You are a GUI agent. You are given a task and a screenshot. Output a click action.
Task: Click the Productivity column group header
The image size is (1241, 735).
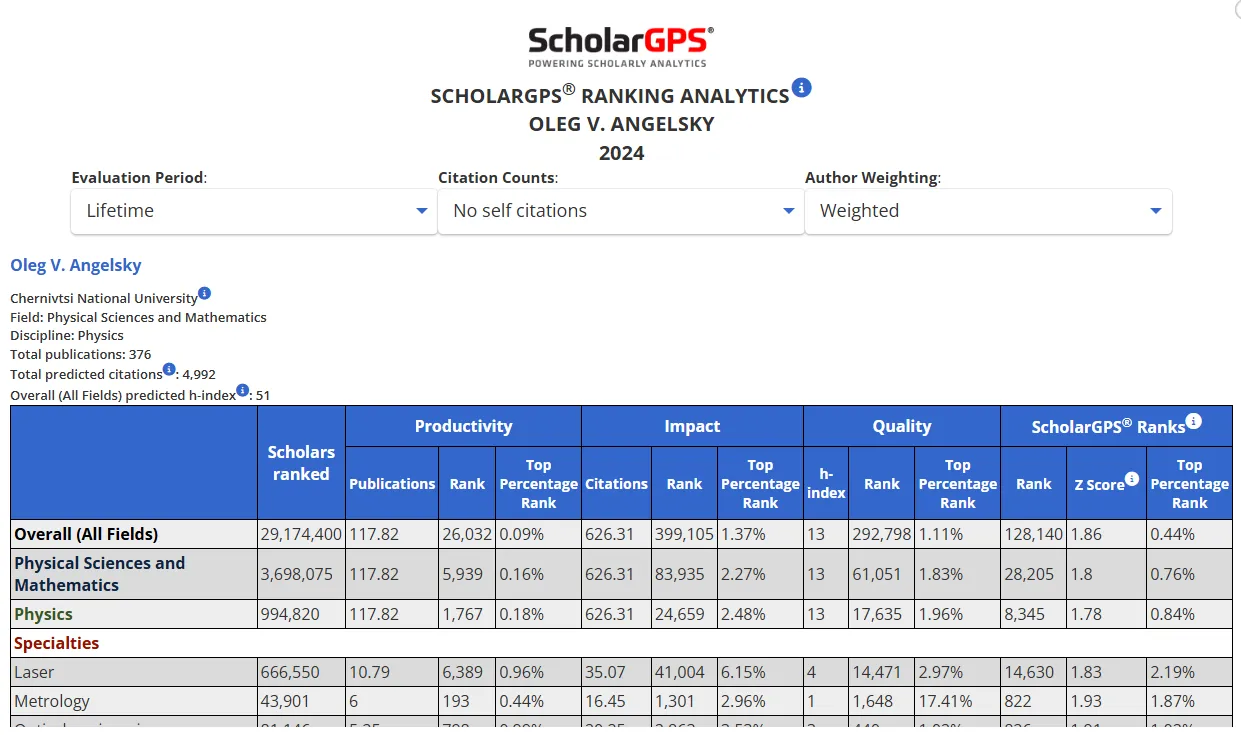463,426
